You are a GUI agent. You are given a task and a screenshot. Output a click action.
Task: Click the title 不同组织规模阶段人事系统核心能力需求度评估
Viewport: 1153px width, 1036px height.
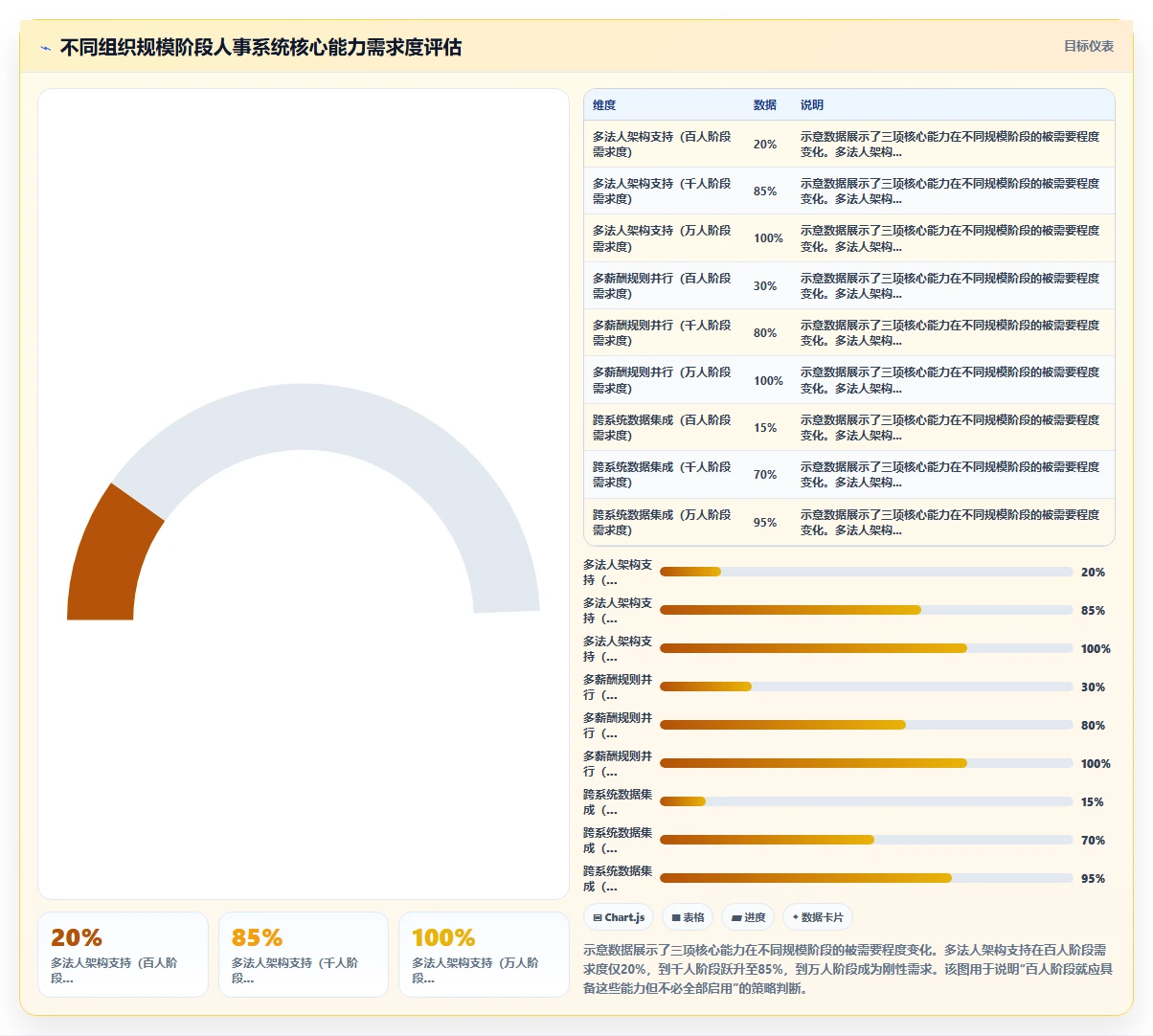pyautogui.click(x=260, y=47)
